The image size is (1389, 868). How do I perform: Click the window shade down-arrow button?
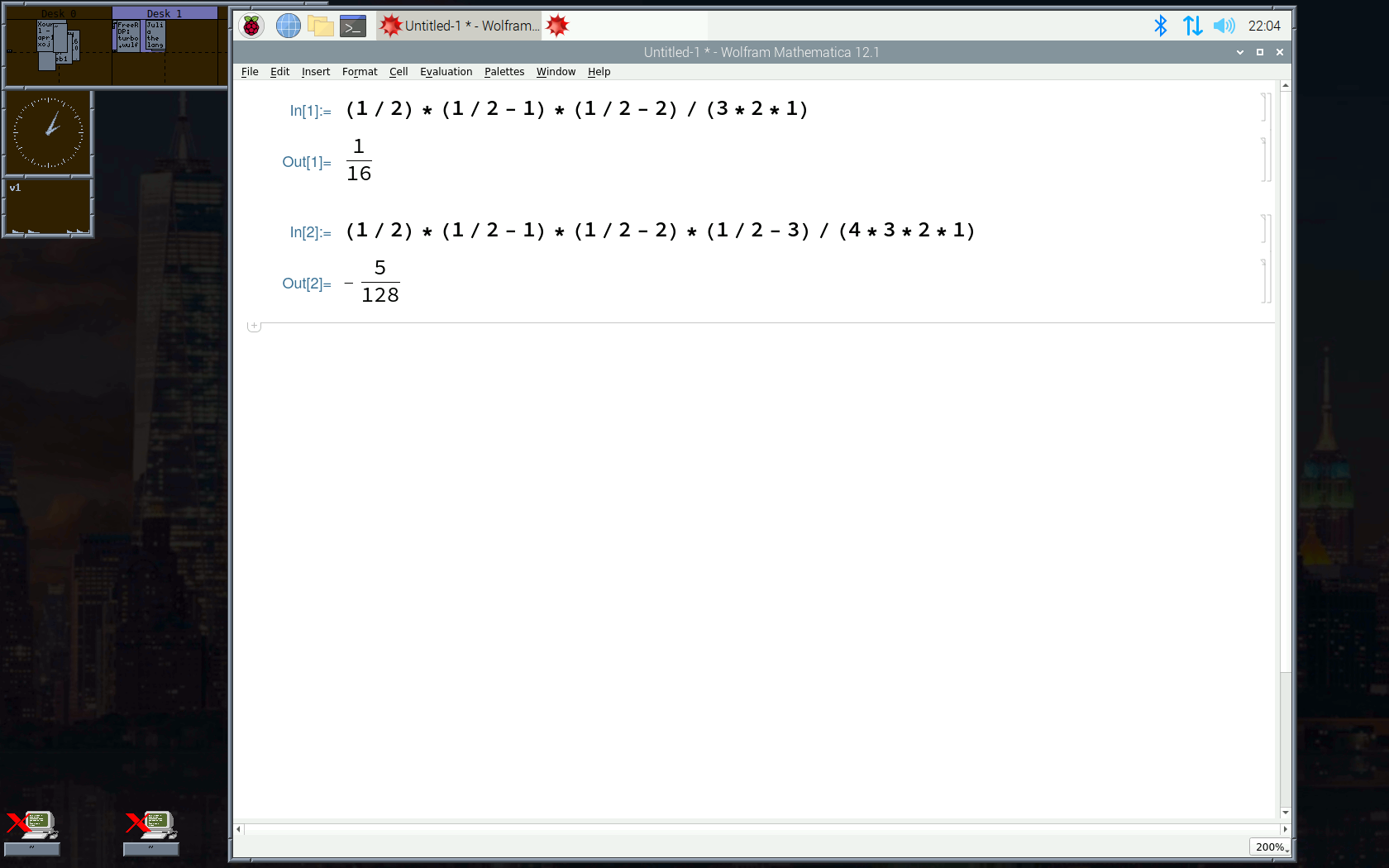click(x=1239, y=52)
